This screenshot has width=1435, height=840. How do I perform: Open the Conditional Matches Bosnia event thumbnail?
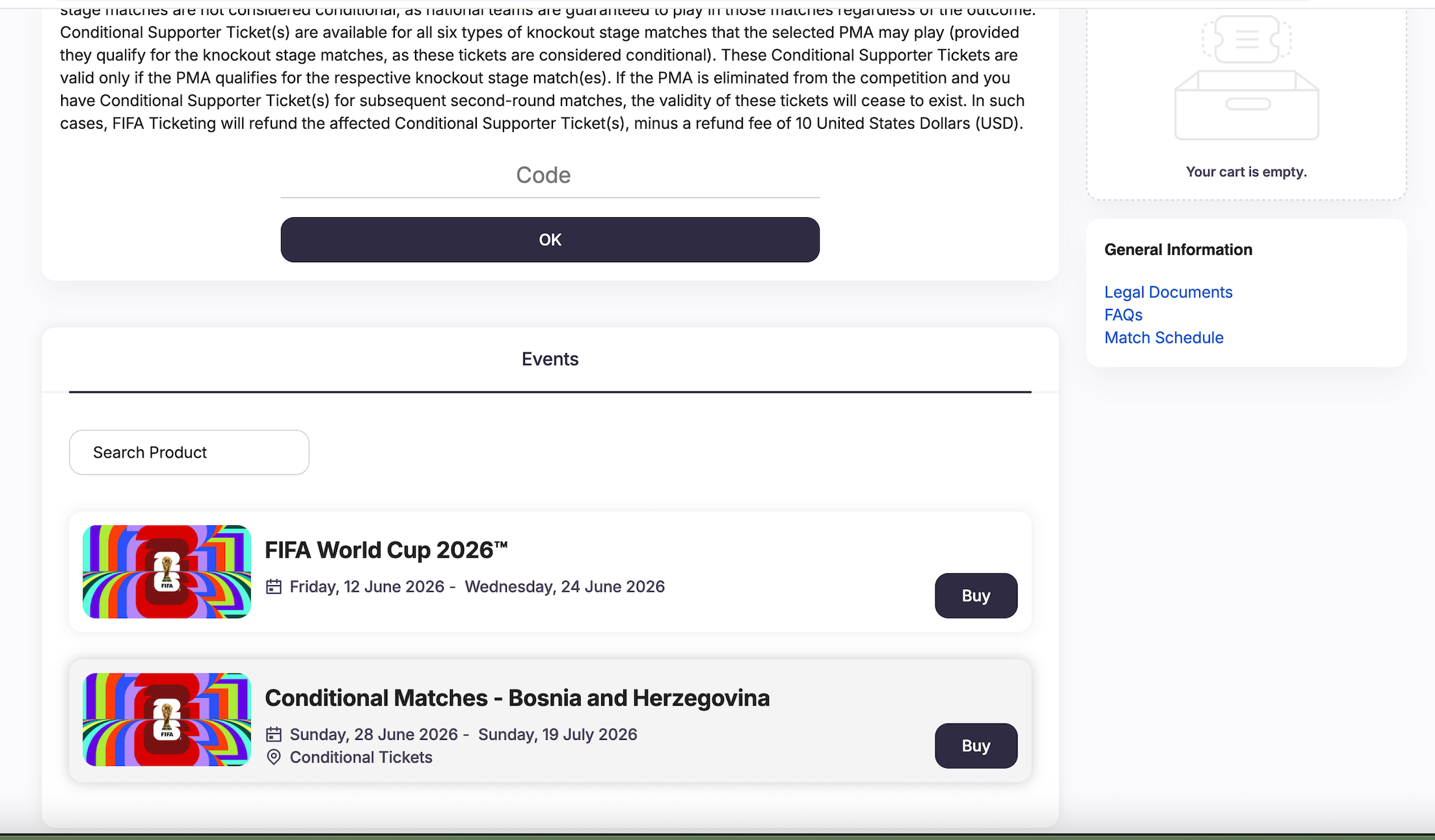pos(167,719)
